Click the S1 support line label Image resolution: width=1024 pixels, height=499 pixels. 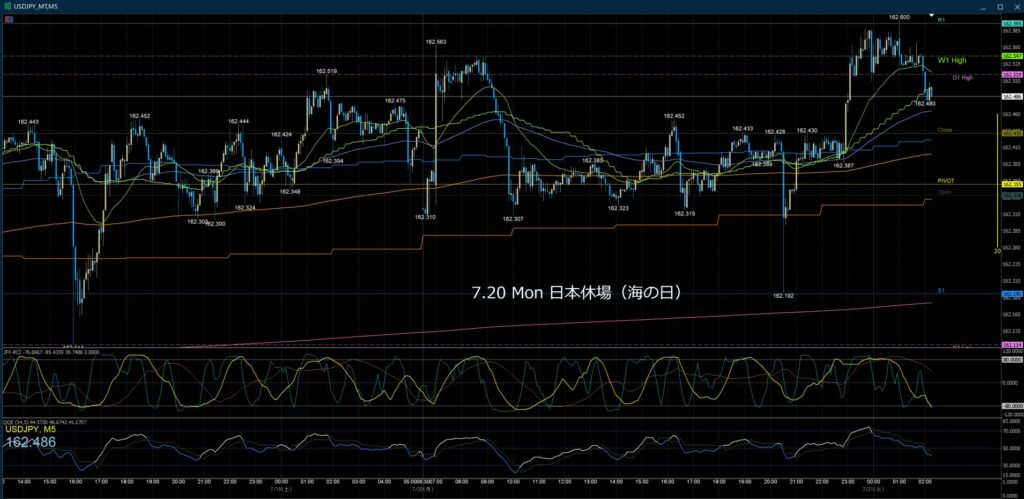(x=941, y=289)
